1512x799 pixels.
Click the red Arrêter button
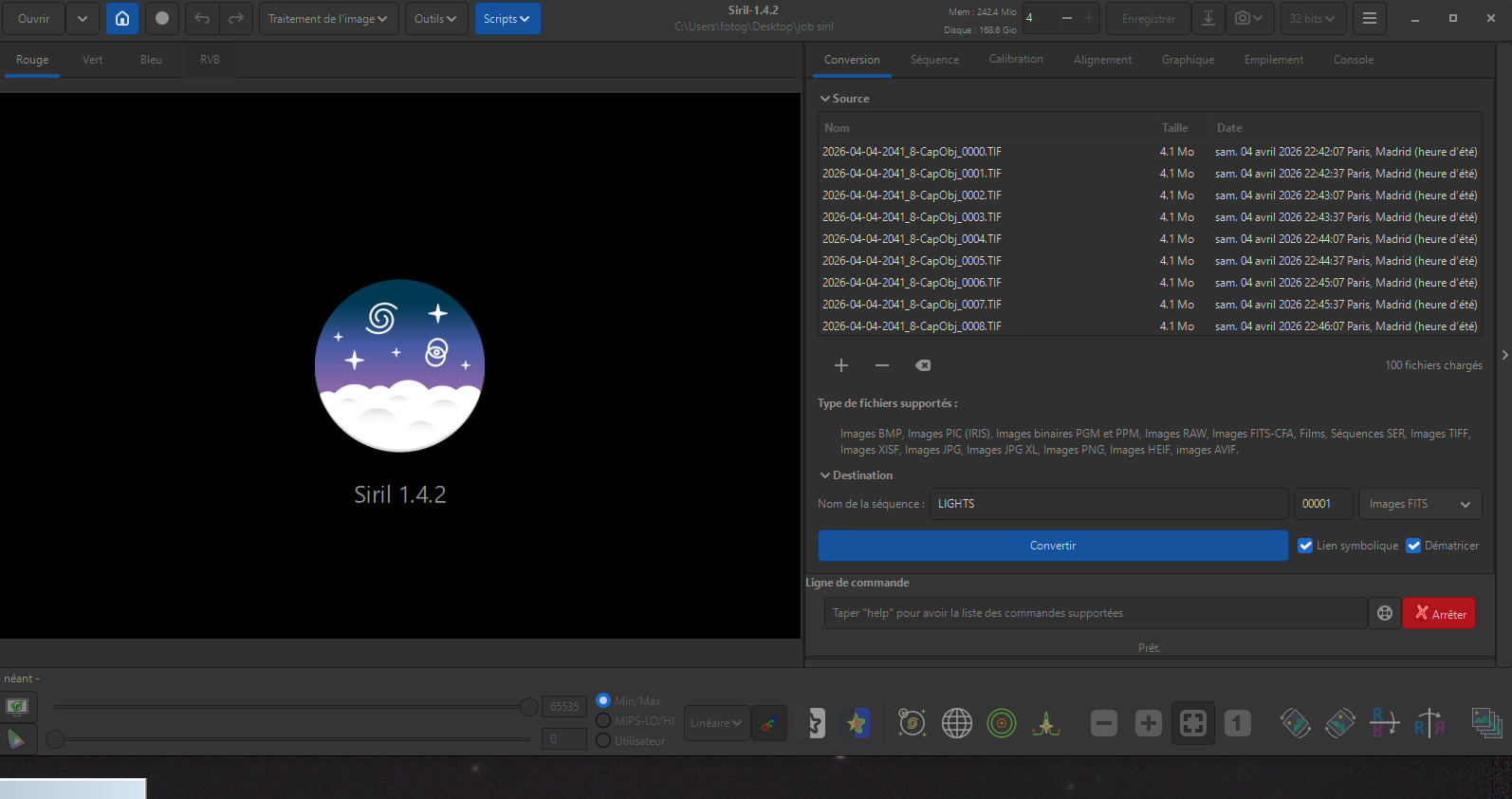click(x=1439, y=613)
